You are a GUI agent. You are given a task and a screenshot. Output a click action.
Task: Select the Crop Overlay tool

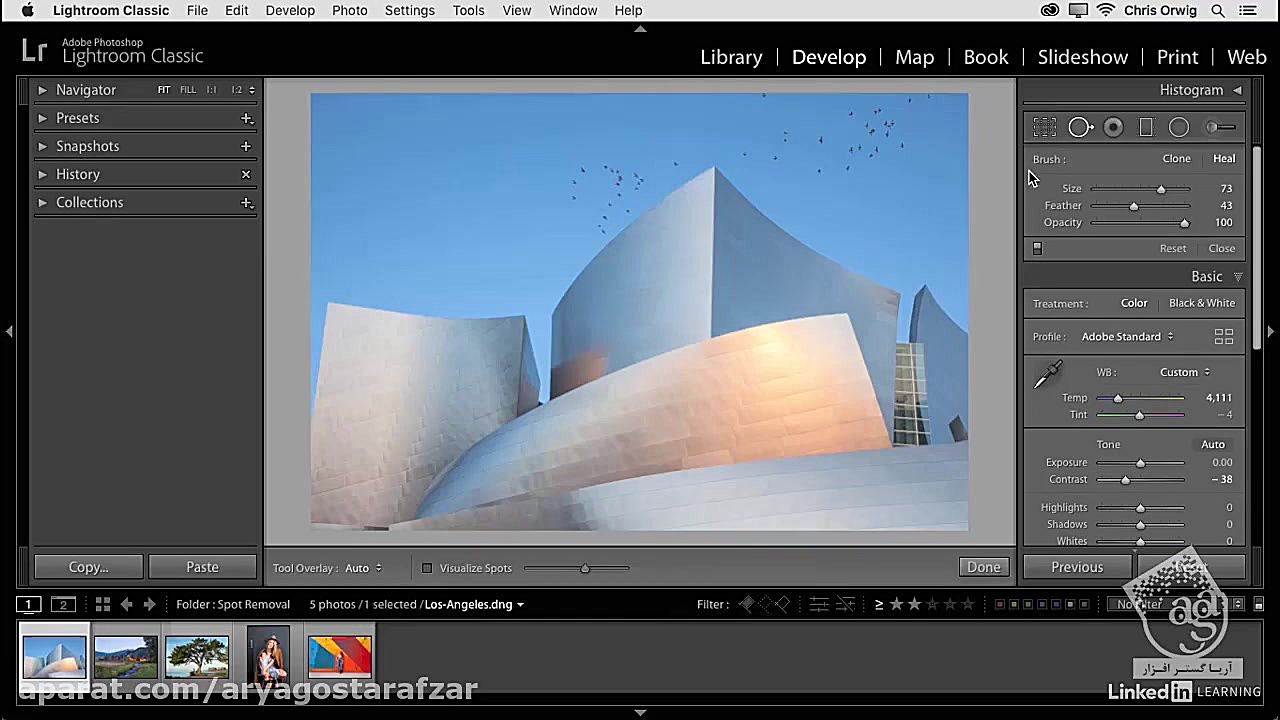tap(1045, 127)
